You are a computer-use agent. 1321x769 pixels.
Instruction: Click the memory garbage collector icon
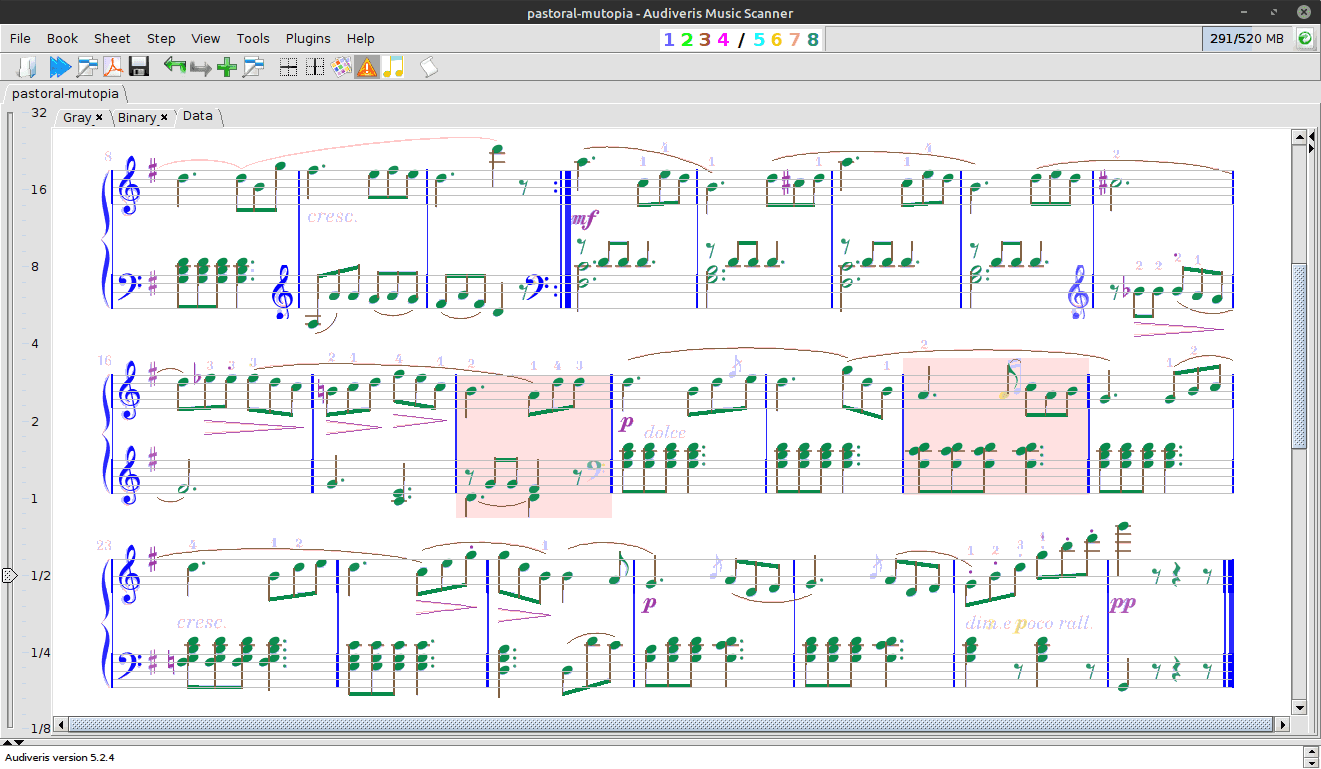(x=1305, y=38)
